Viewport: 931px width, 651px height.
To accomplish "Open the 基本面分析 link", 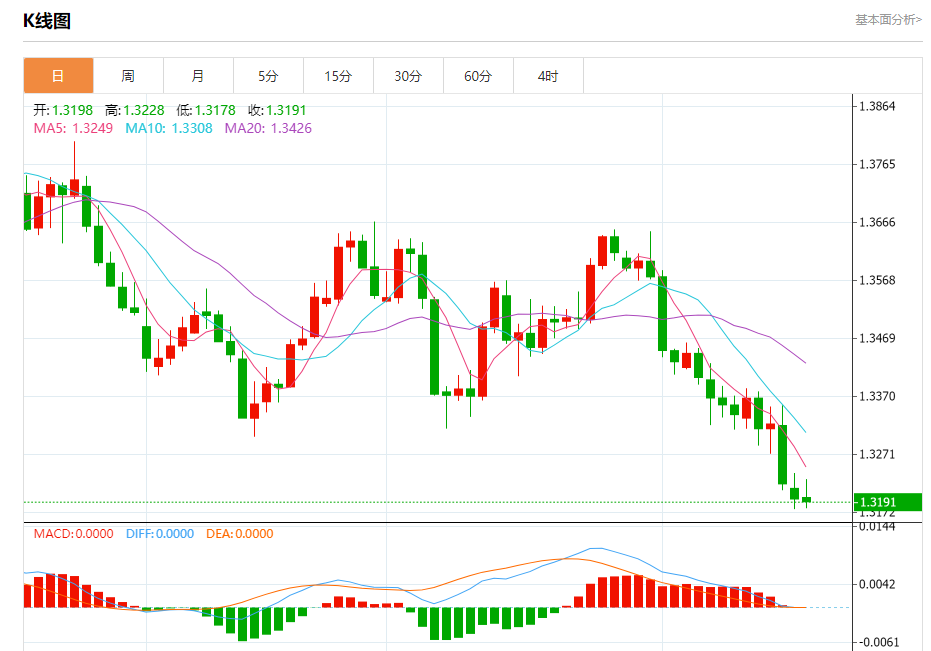I will pyautogui.click(x=888, y=20).
